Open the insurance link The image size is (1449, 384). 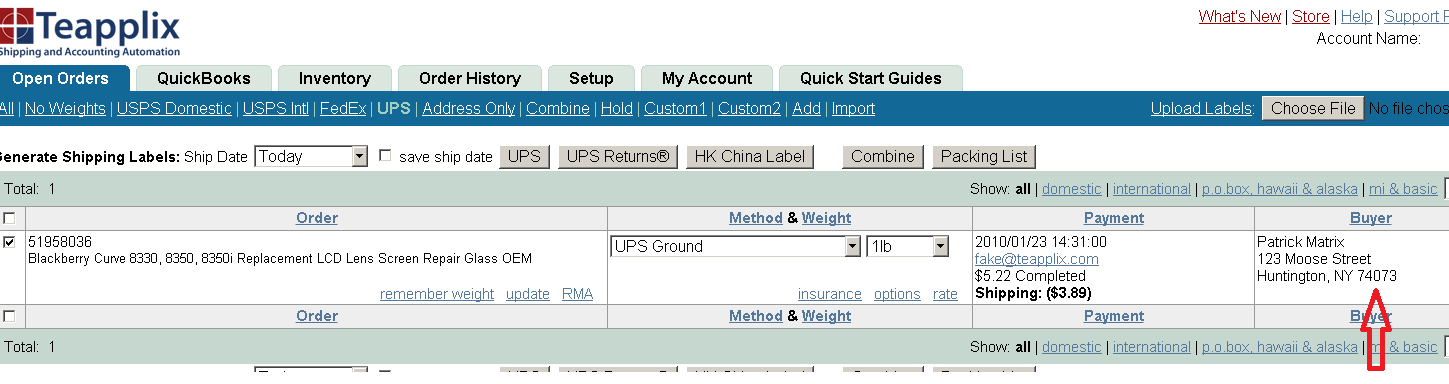830,294
